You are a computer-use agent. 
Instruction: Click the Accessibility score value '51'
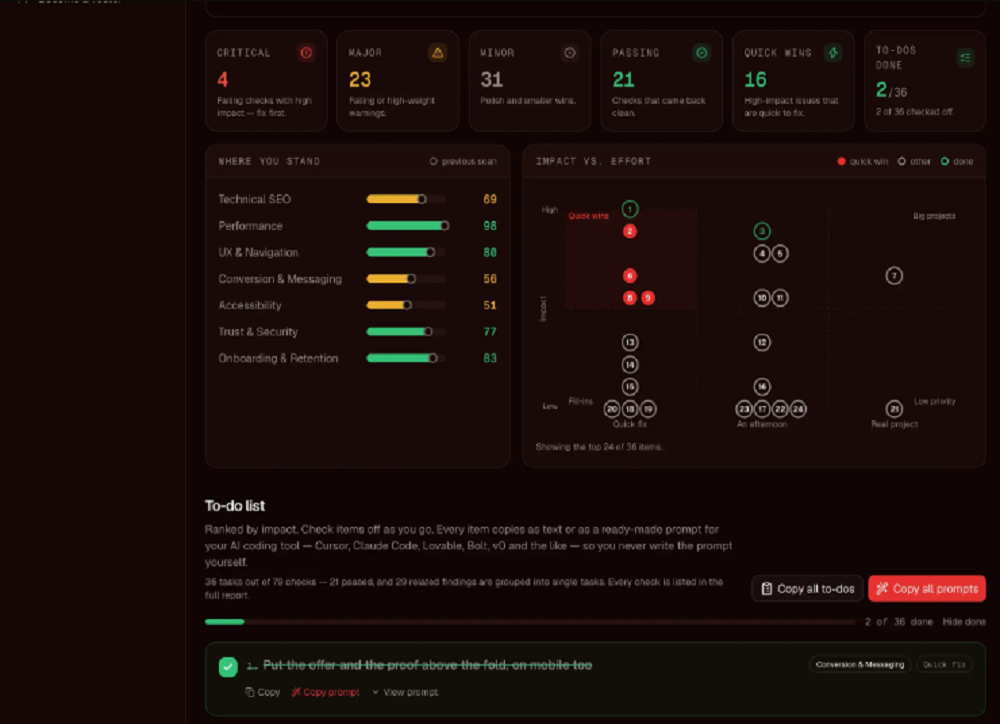(490, 306)
